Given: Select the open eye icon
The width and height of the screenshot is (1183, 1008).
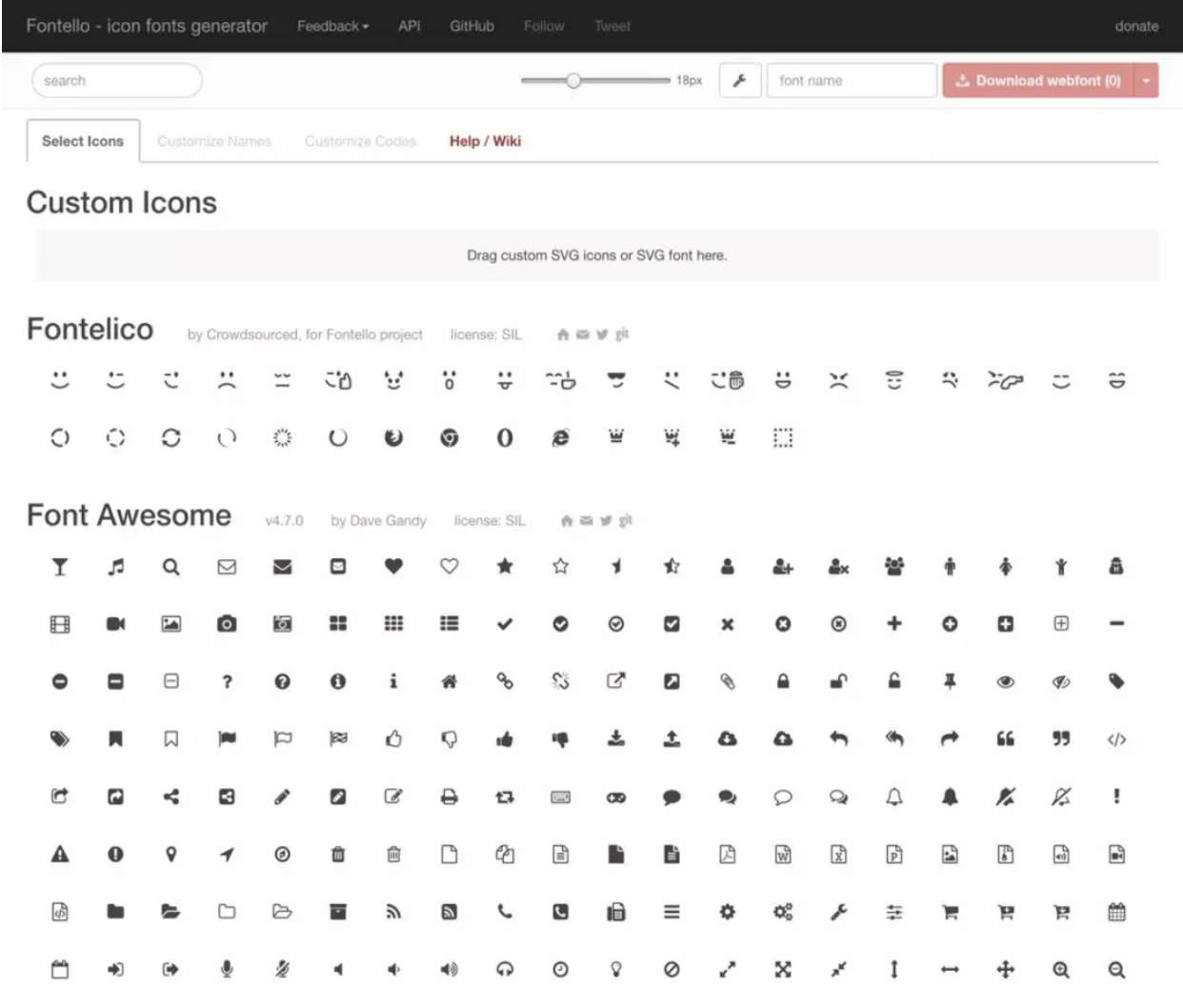Looking at the screenshot, I should pyautogui.click(x=1005, y=682).
